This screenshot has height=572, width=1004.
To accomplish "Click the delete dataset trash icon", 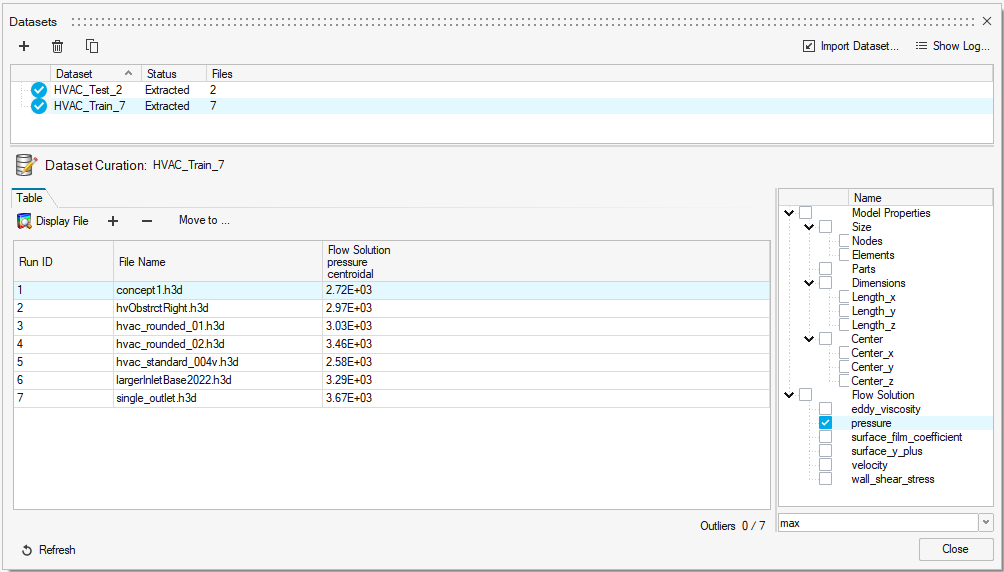I will coord(58,46).
